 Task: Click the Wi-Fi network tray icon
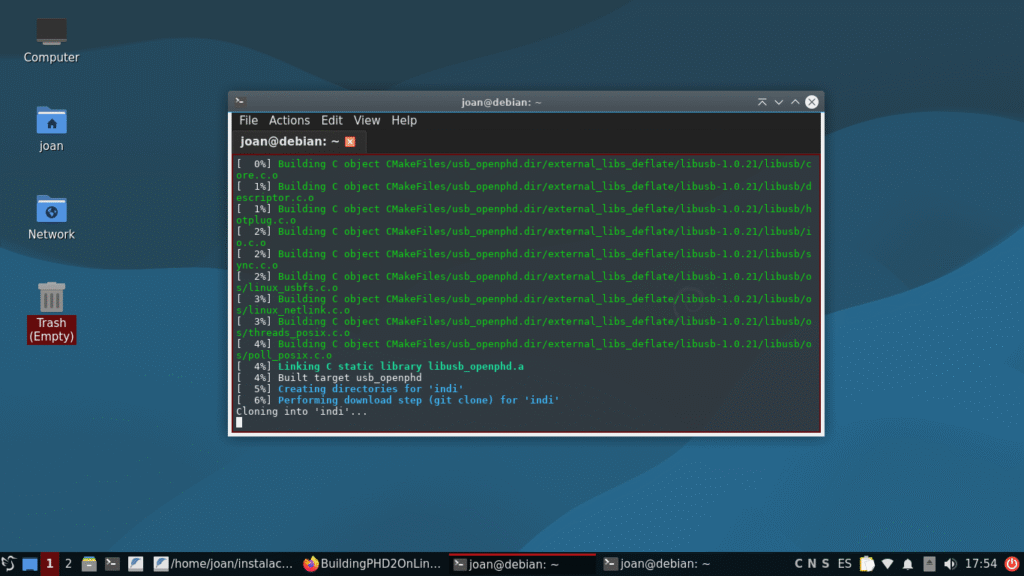point(887,564)
